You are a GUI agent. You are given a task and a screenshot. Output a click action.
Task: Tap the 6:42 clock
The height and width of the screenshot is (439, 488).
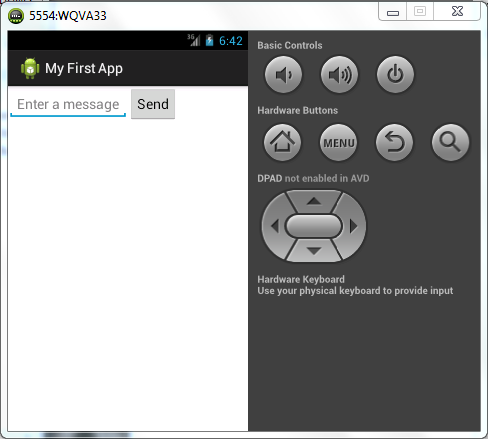pyautogui.click(x=231, y=41)
